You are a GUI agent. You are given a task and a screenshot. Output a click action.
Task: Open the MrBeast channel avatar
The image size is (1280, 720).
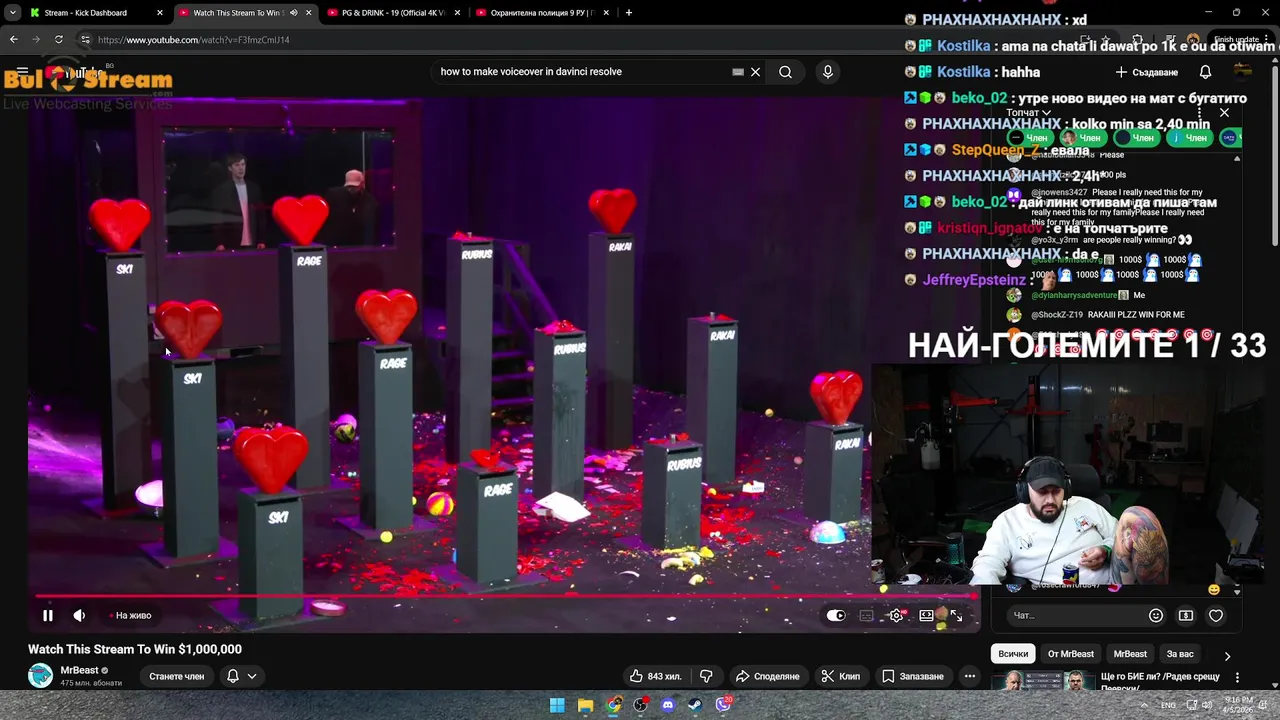tap(40, 676)
